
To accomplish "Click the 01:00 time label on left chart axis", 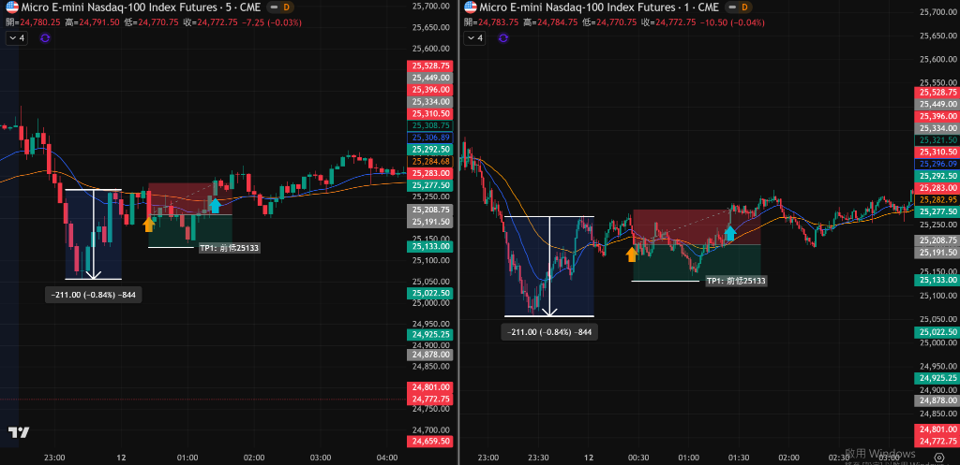I will tap(187, 456).
